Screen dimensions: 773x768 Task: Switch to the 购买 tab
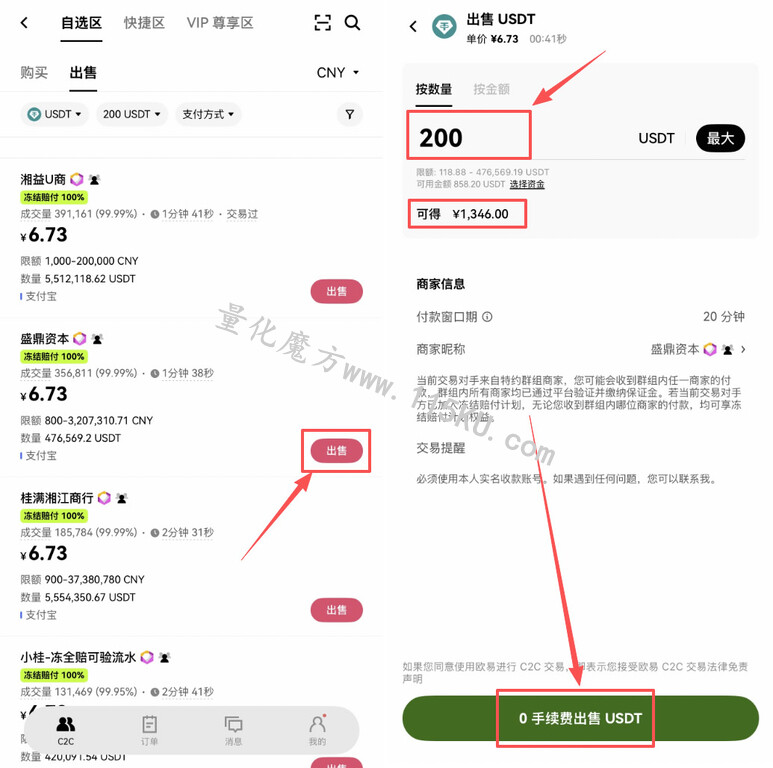[x=34, y=72]
